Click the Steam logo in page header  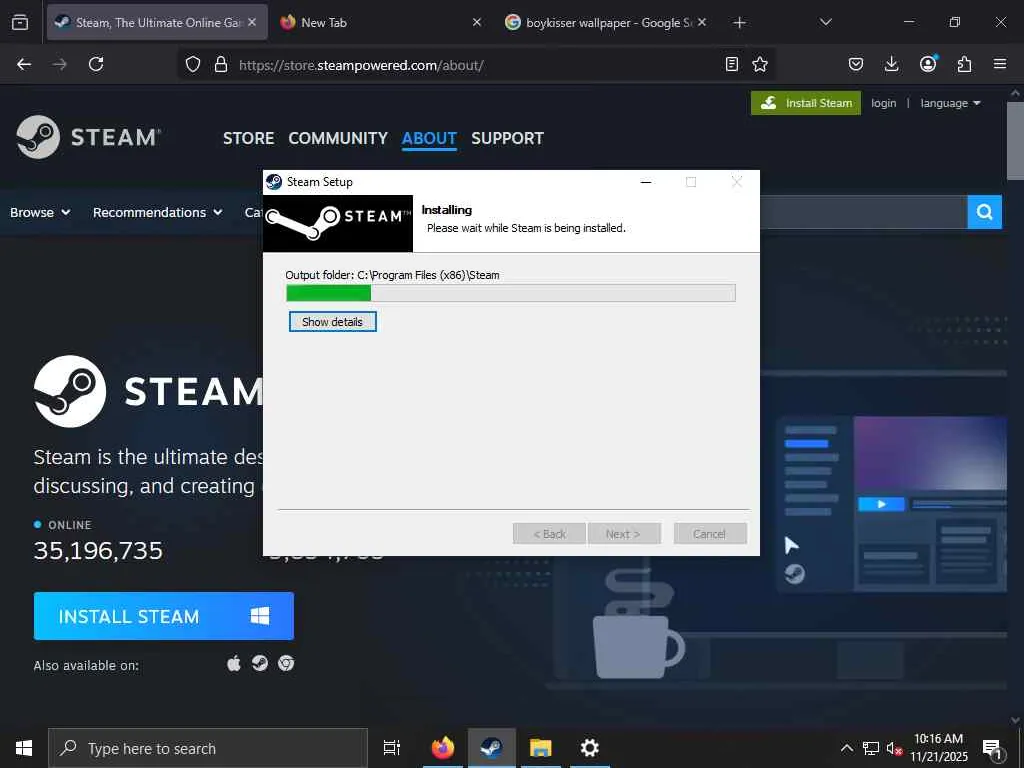click(x=88, y=137)
